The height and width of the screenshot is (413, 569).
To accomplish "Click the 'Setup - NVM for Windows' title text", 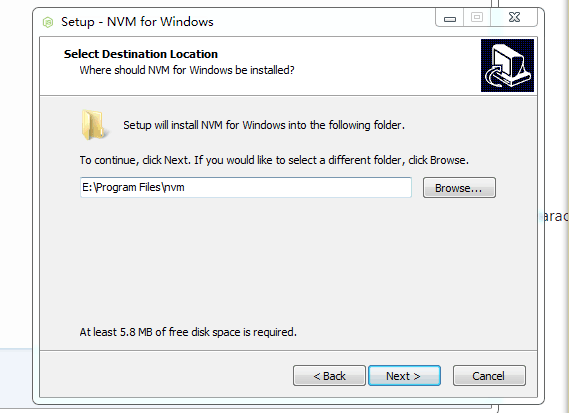I will click(137, 22).
